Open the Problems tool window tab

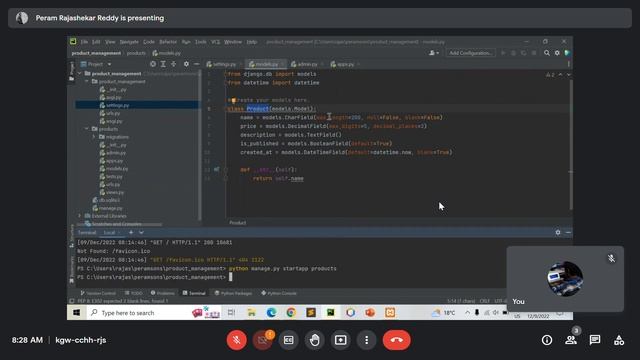(162, 293)
